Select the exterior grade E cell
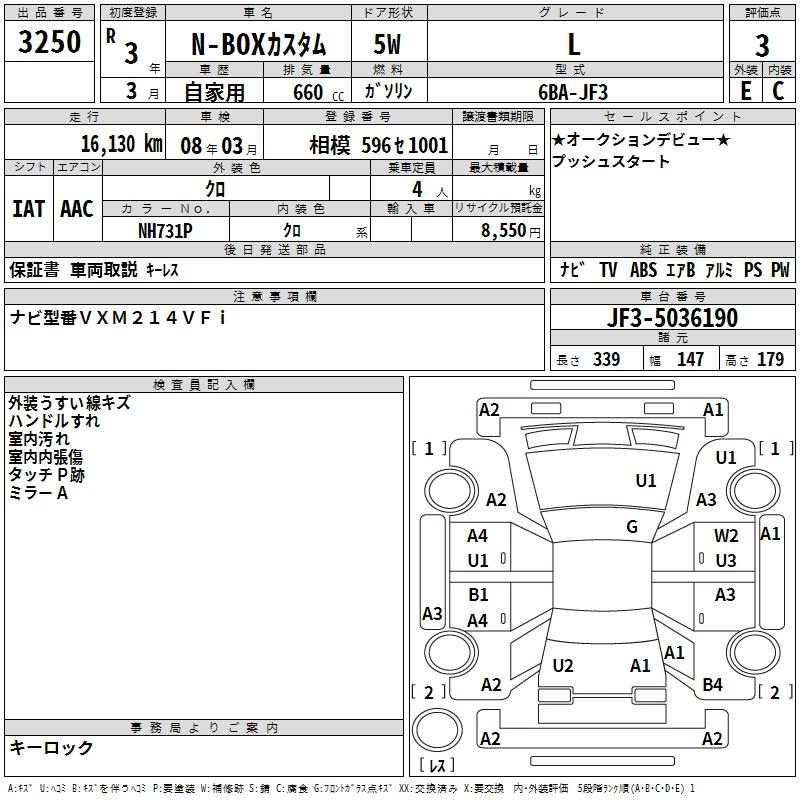This screenshot has width=800, height=800. [745, 90]
